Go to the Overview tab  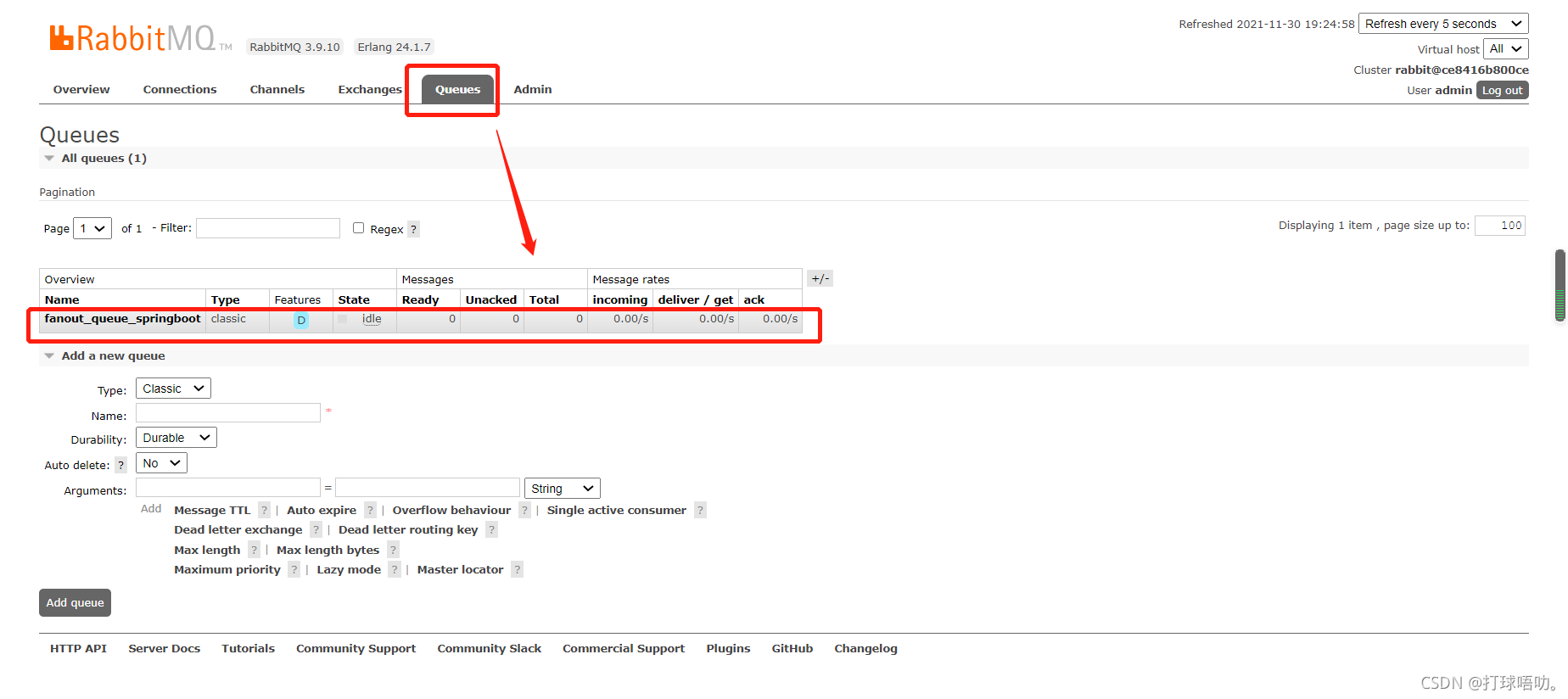pos(81,89)
